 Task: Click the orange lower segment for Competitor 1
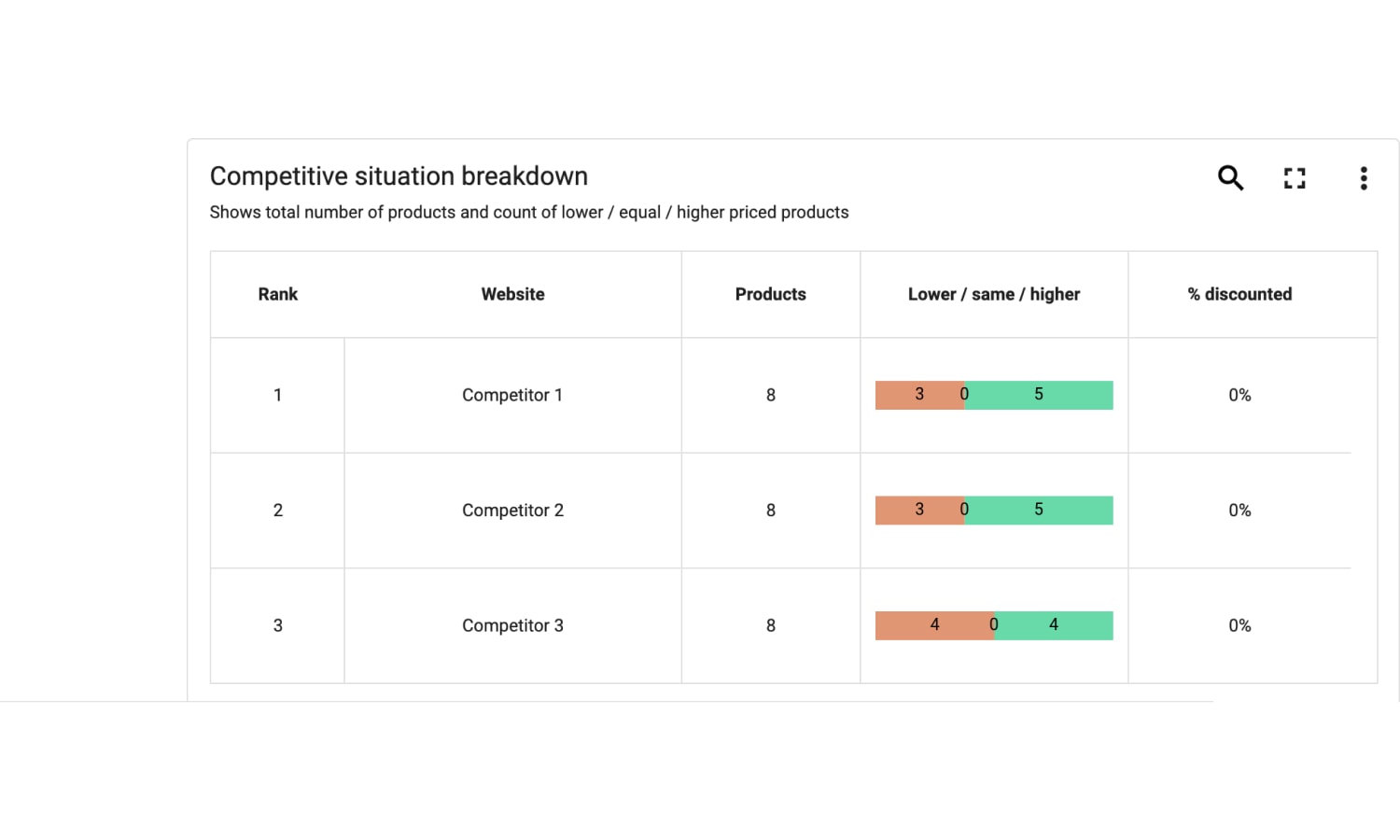(919, 395)
